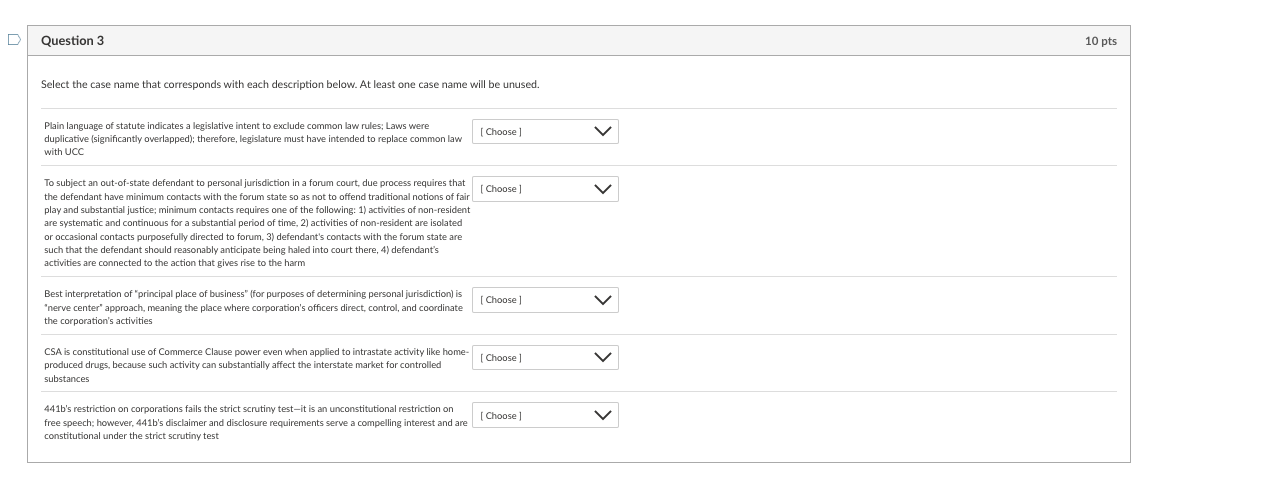
Task: Open the case dropdown for the minimum contacts description
Action: tap(545, 189)
